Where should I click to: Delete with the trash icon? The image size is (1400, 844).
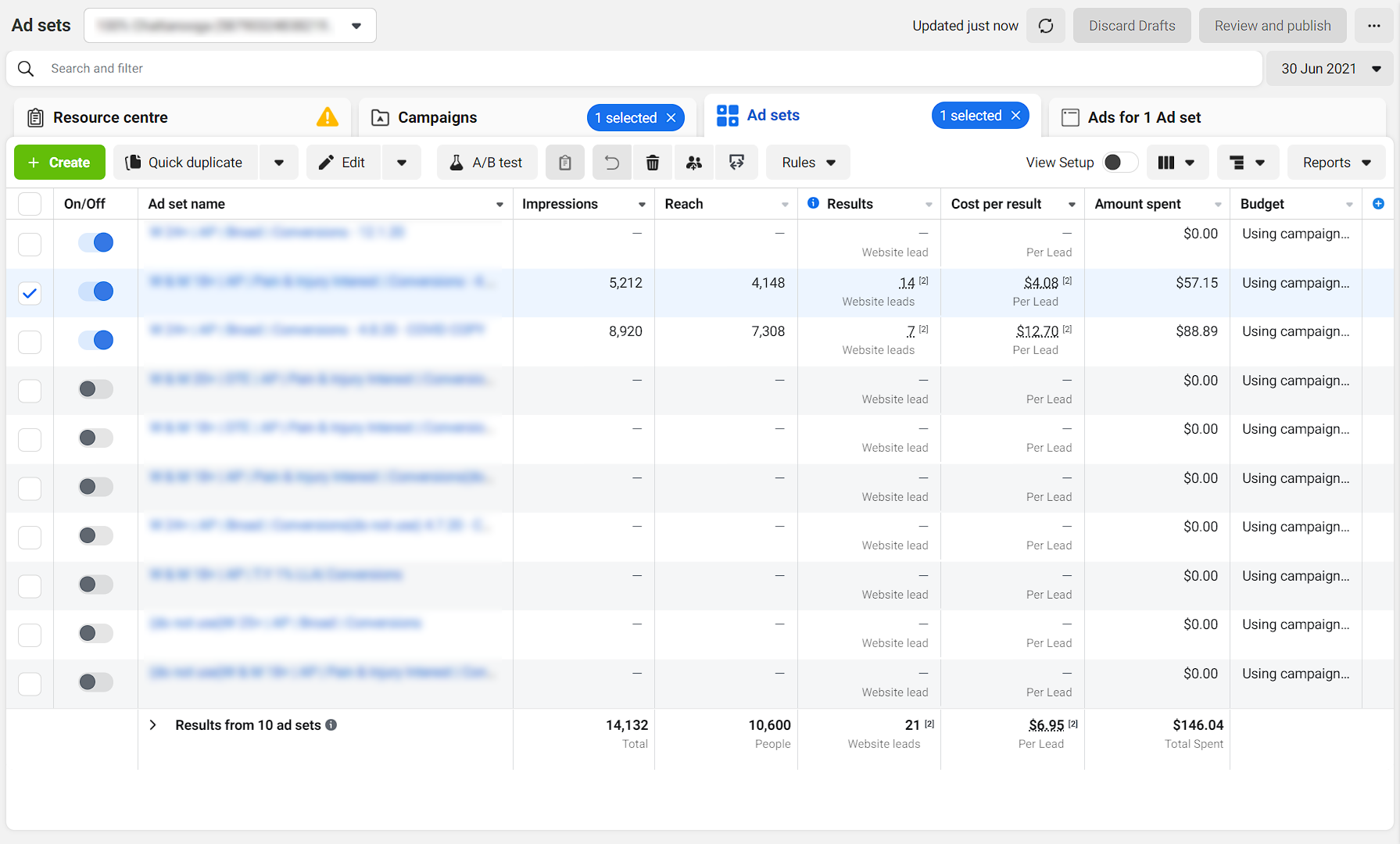pyautogui.click(x=653, y=162)
